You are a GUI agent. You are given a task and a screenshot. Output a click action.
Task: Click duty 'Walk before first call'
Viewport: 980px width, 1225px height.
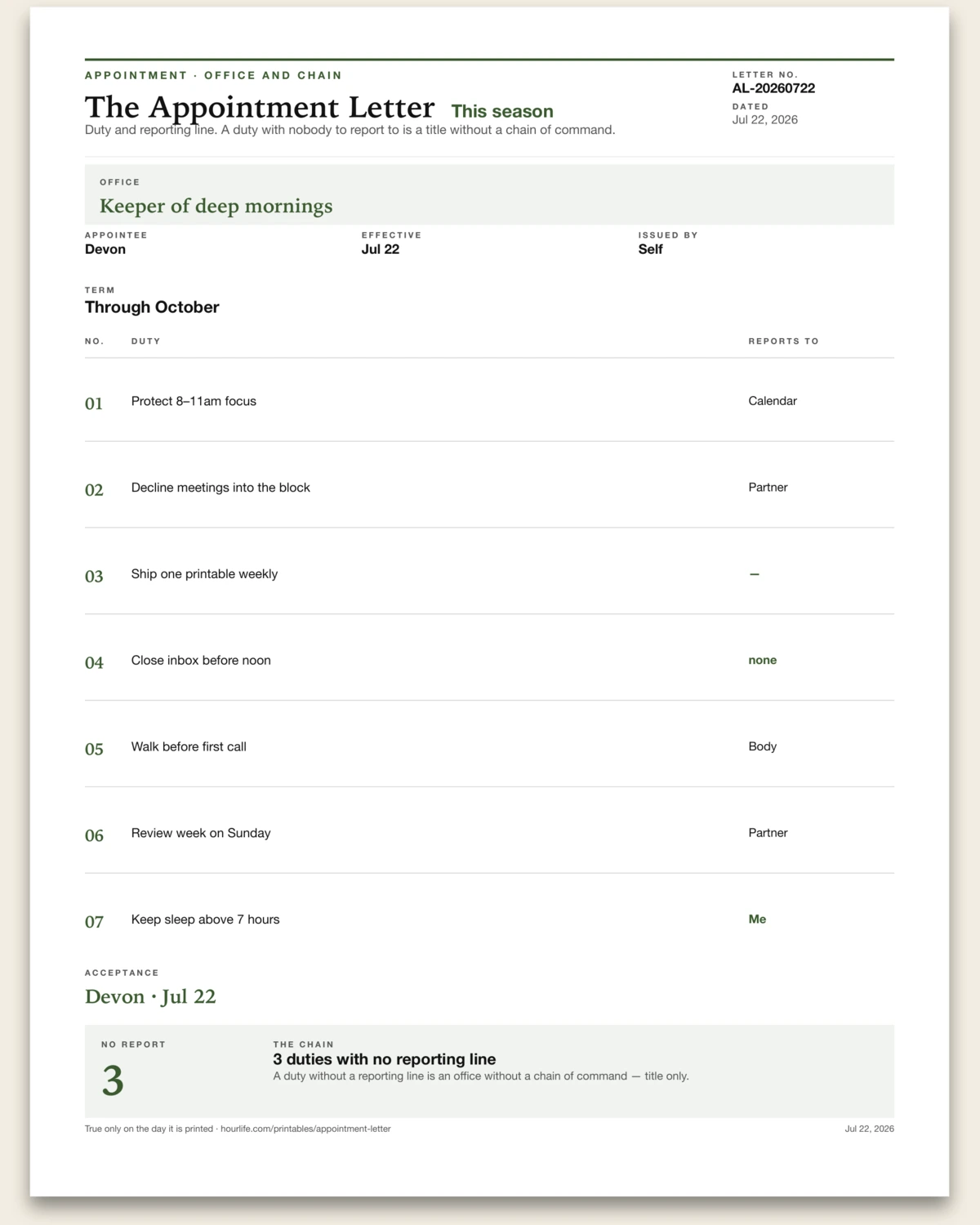189,746
